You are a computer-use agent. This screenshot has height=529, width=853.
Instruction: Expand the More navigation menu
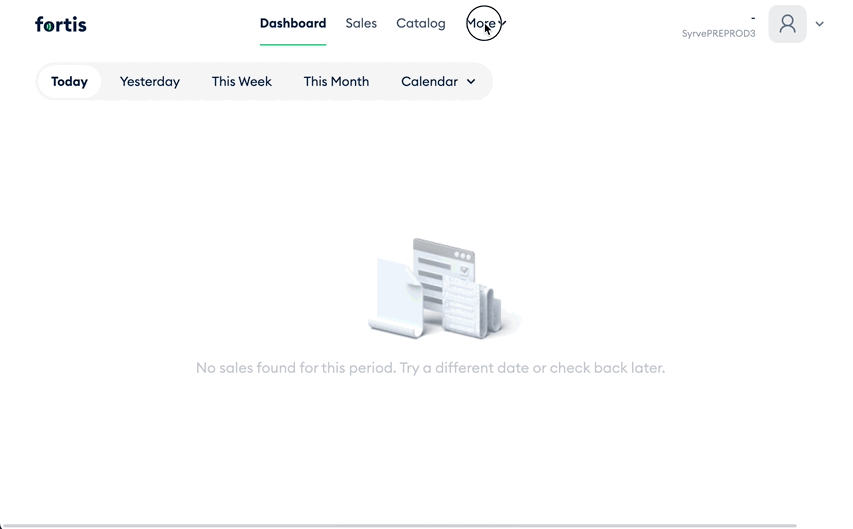[486, 23]
